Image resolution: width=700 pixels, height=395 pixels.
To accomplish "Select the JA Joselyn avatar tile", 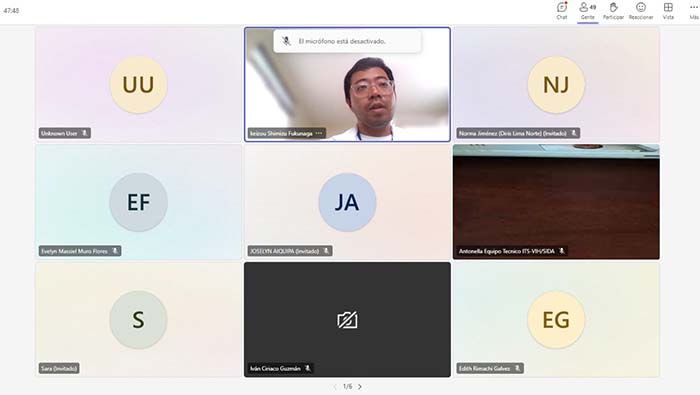I will tap(347, 202).
